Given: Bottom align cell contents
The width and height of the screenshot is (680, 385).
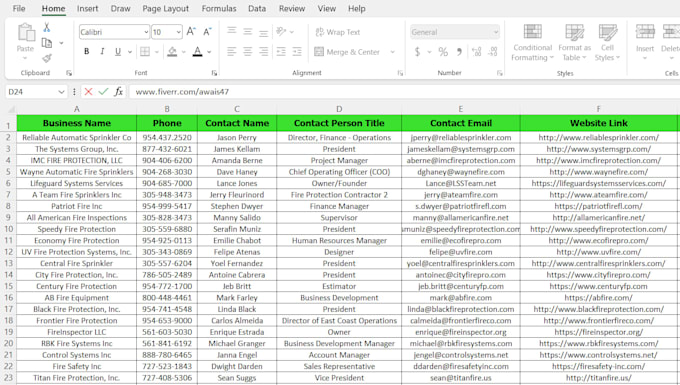Looking at the screenshot, I should pos(263,32).
